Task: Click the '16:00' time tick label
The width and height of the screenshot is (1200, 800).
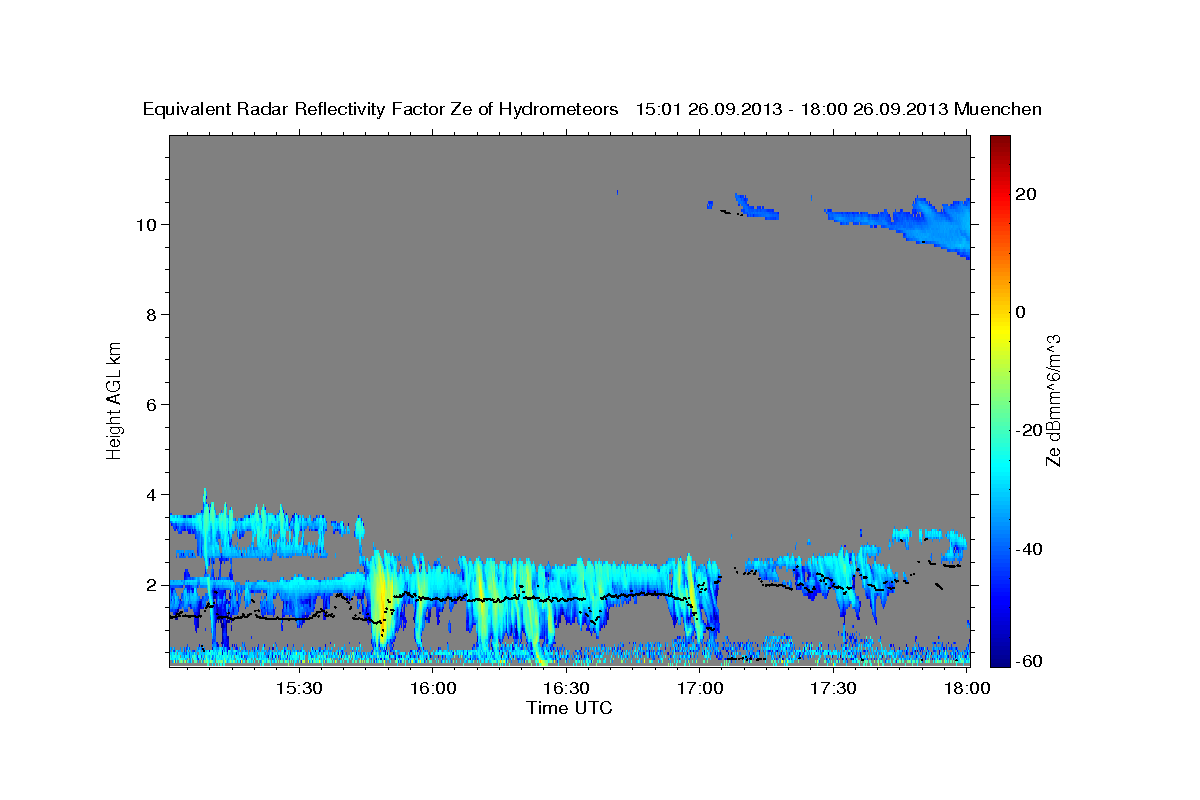Action: (433, 688)
